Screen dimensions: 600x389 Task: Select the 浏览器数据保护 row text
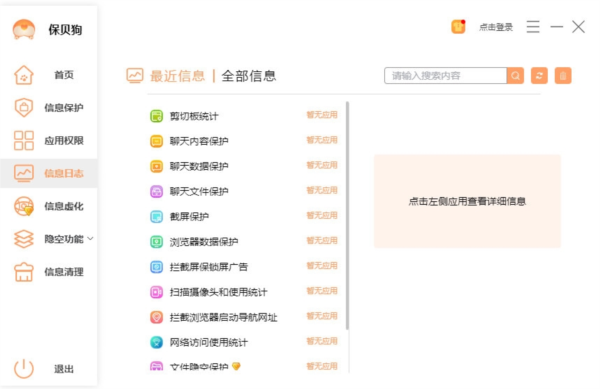tap(204, 242)
